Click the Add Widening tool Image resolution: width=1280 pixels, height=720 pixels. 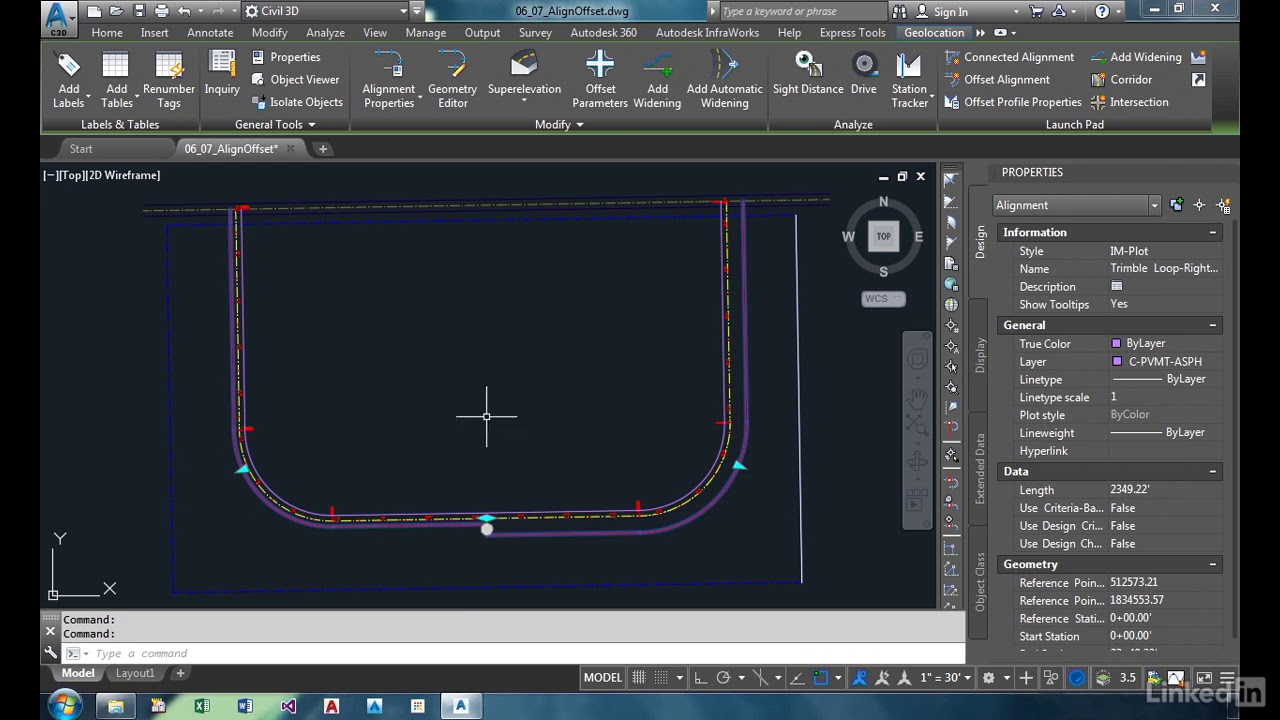coord(657,80)
